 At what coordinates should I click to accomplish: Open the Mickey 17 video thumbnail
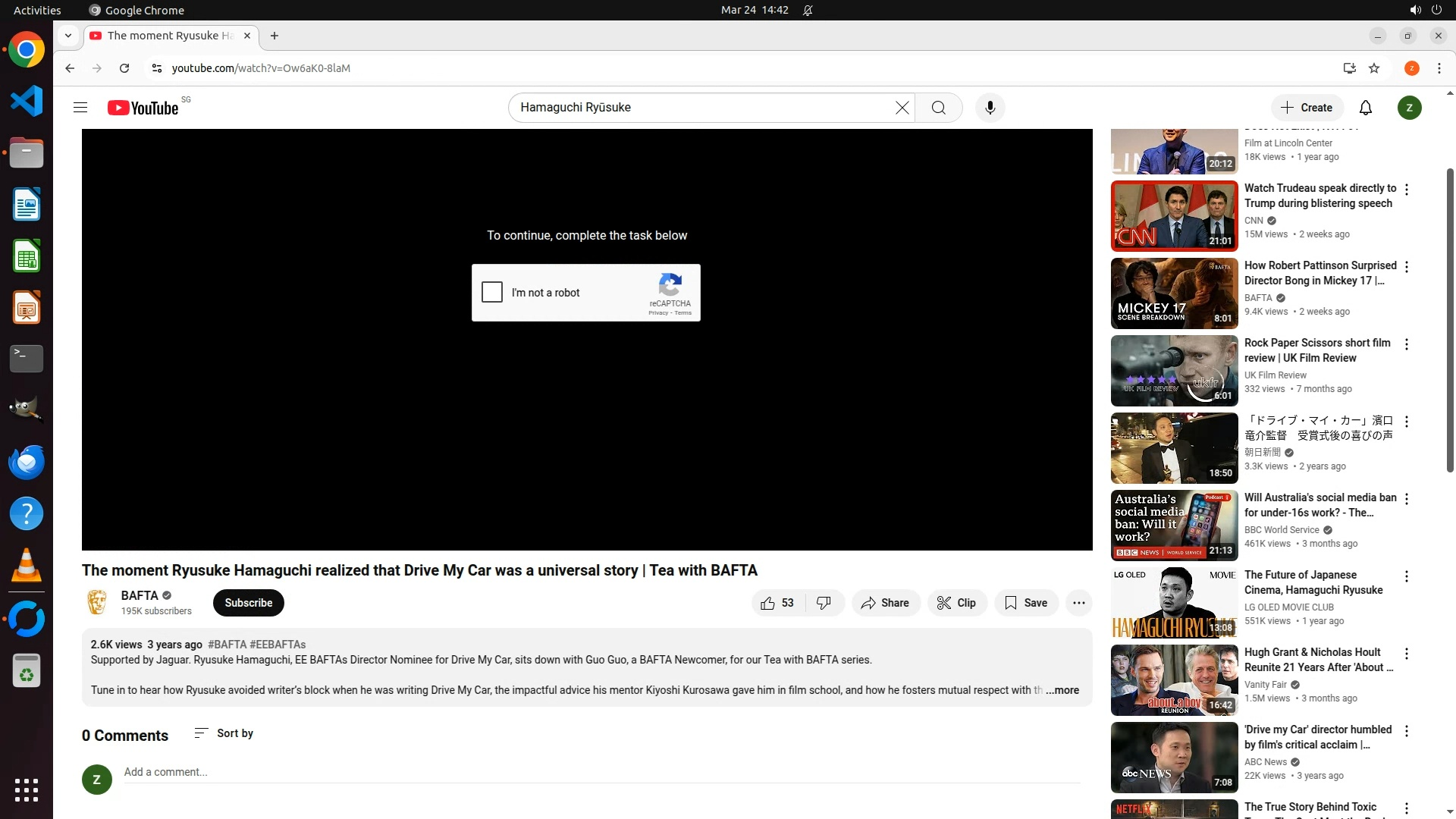coord(1174,293)
